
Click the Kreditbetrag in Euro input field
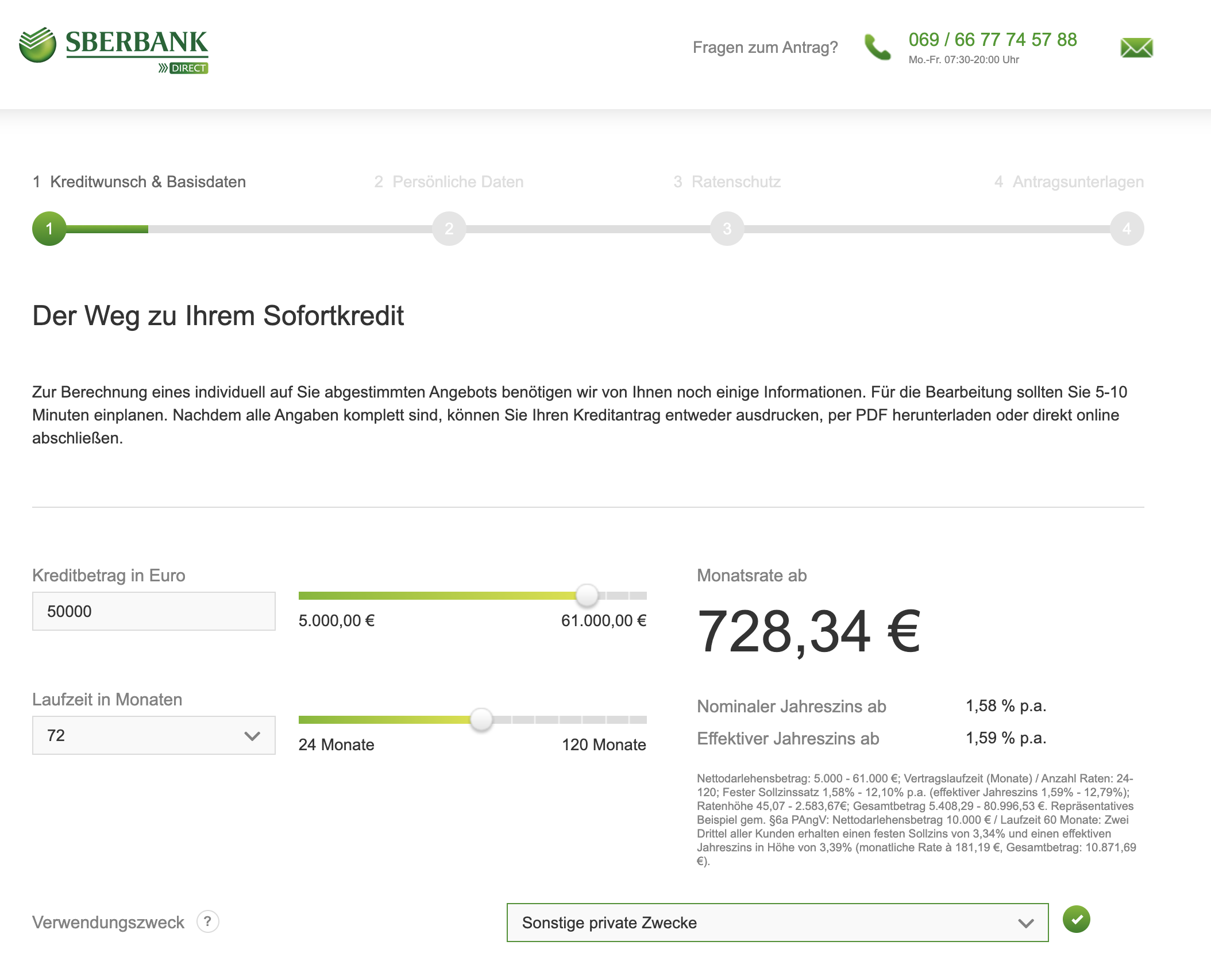pos(154,611)
